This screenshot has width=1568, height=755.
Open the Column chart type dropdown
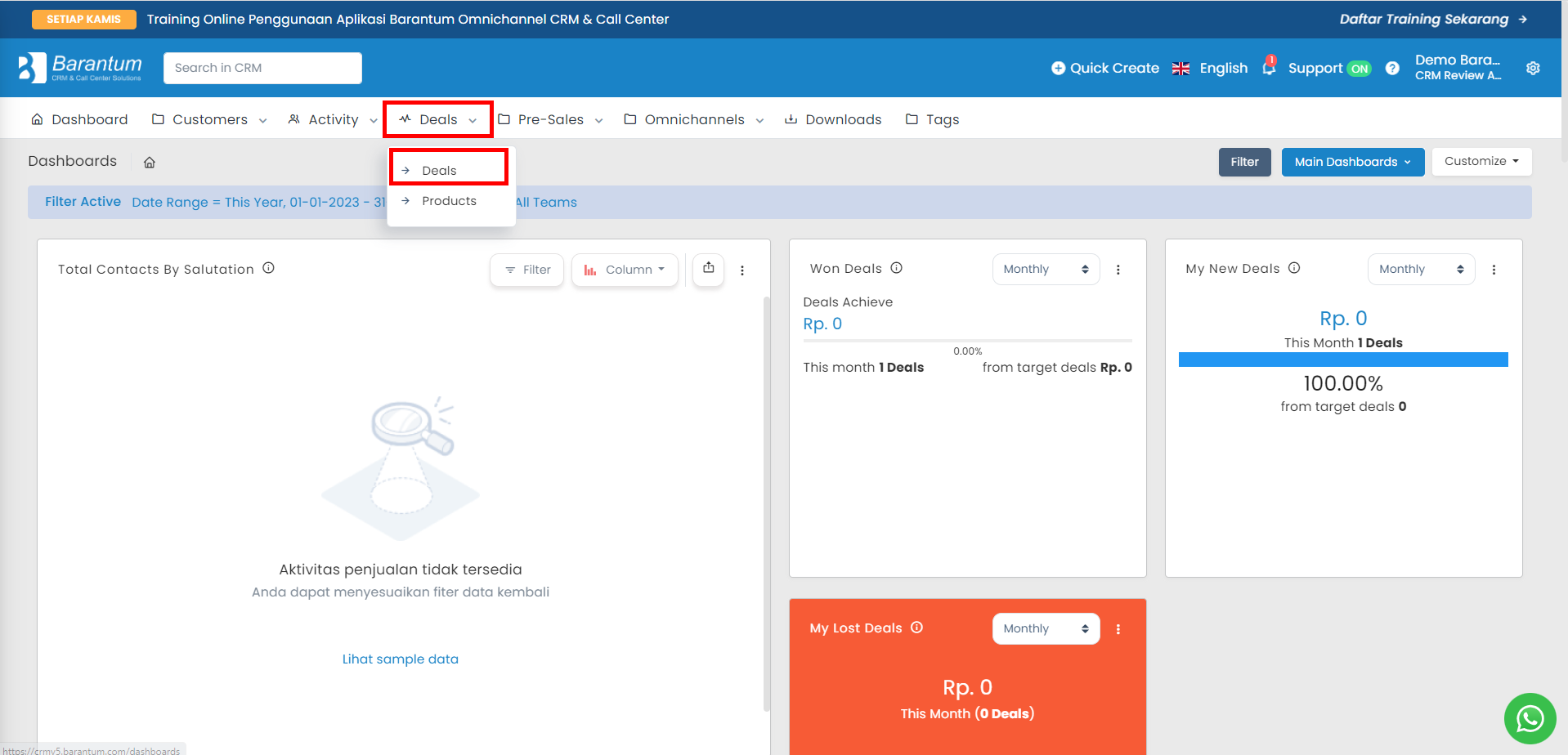click(625, 270)
